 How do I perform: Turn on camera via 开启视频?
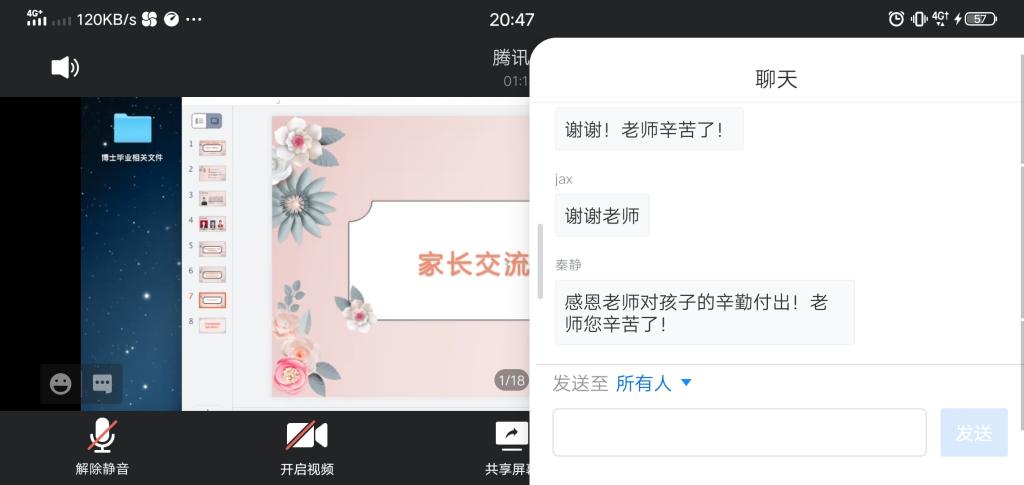307,435
